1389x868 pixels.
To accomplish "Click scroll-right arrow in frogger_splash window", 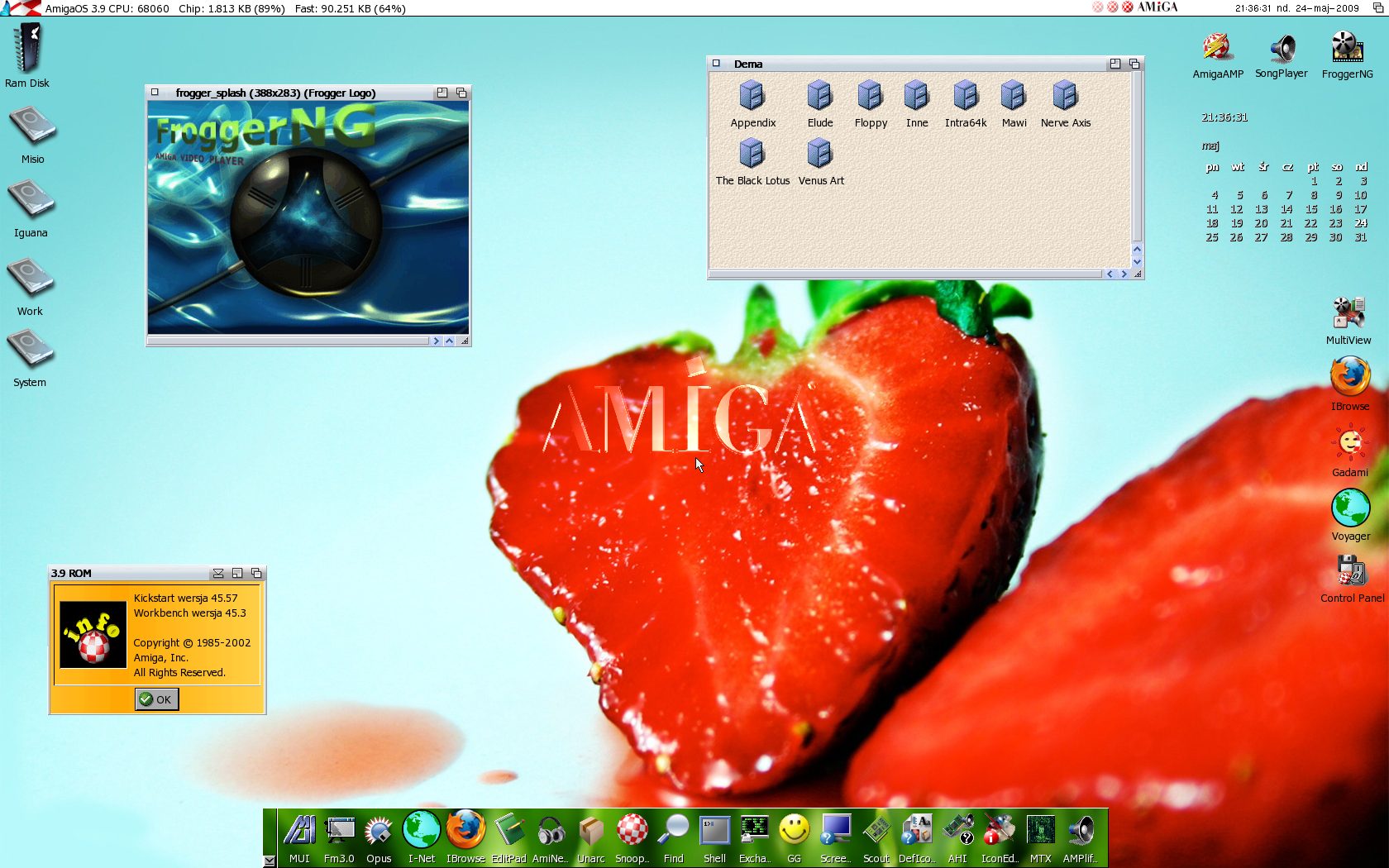I will 436,341.
